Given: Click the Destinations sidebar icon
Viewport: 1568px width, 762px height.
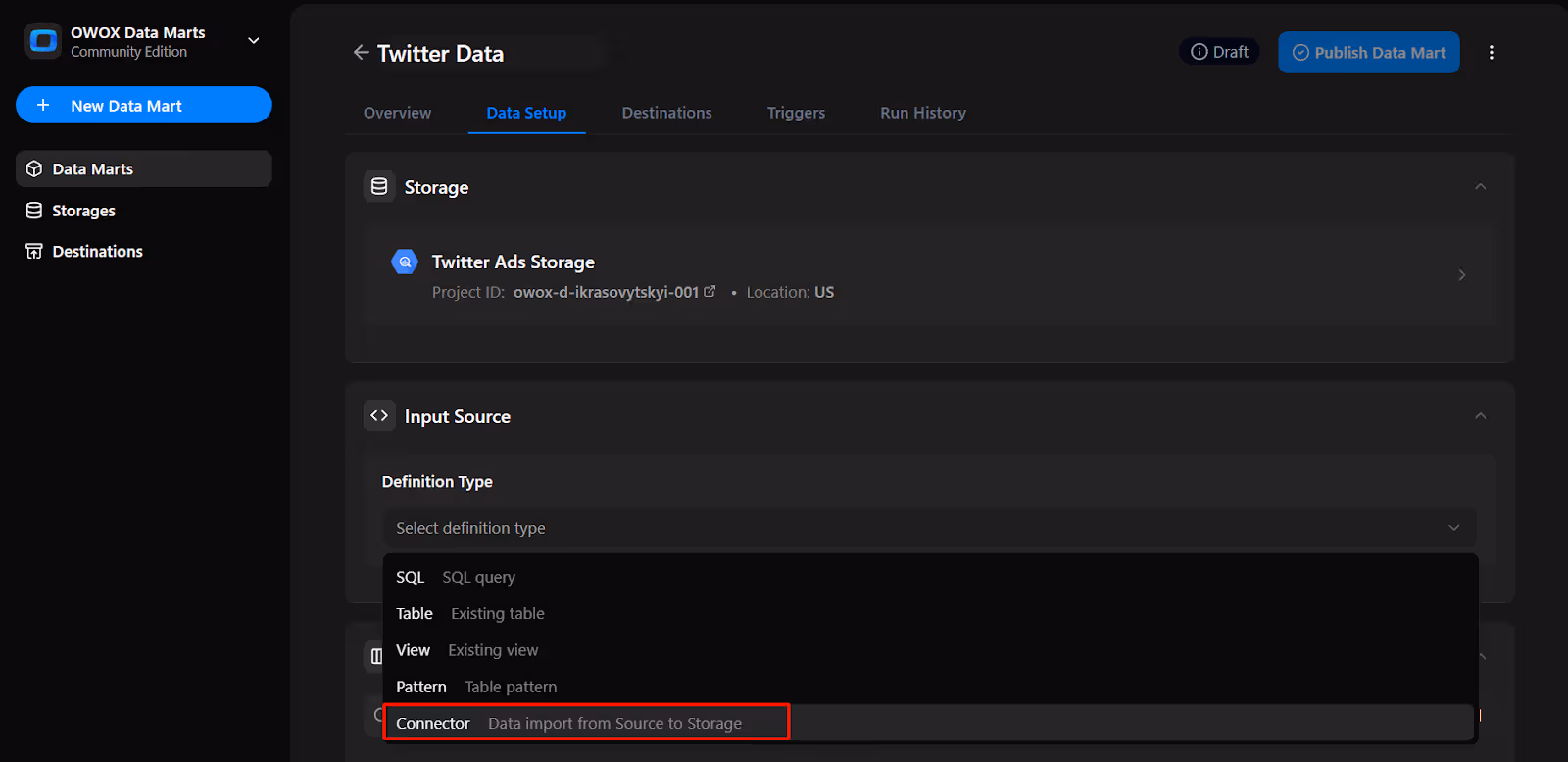Looking at the screenshot, I should point(34,252).
